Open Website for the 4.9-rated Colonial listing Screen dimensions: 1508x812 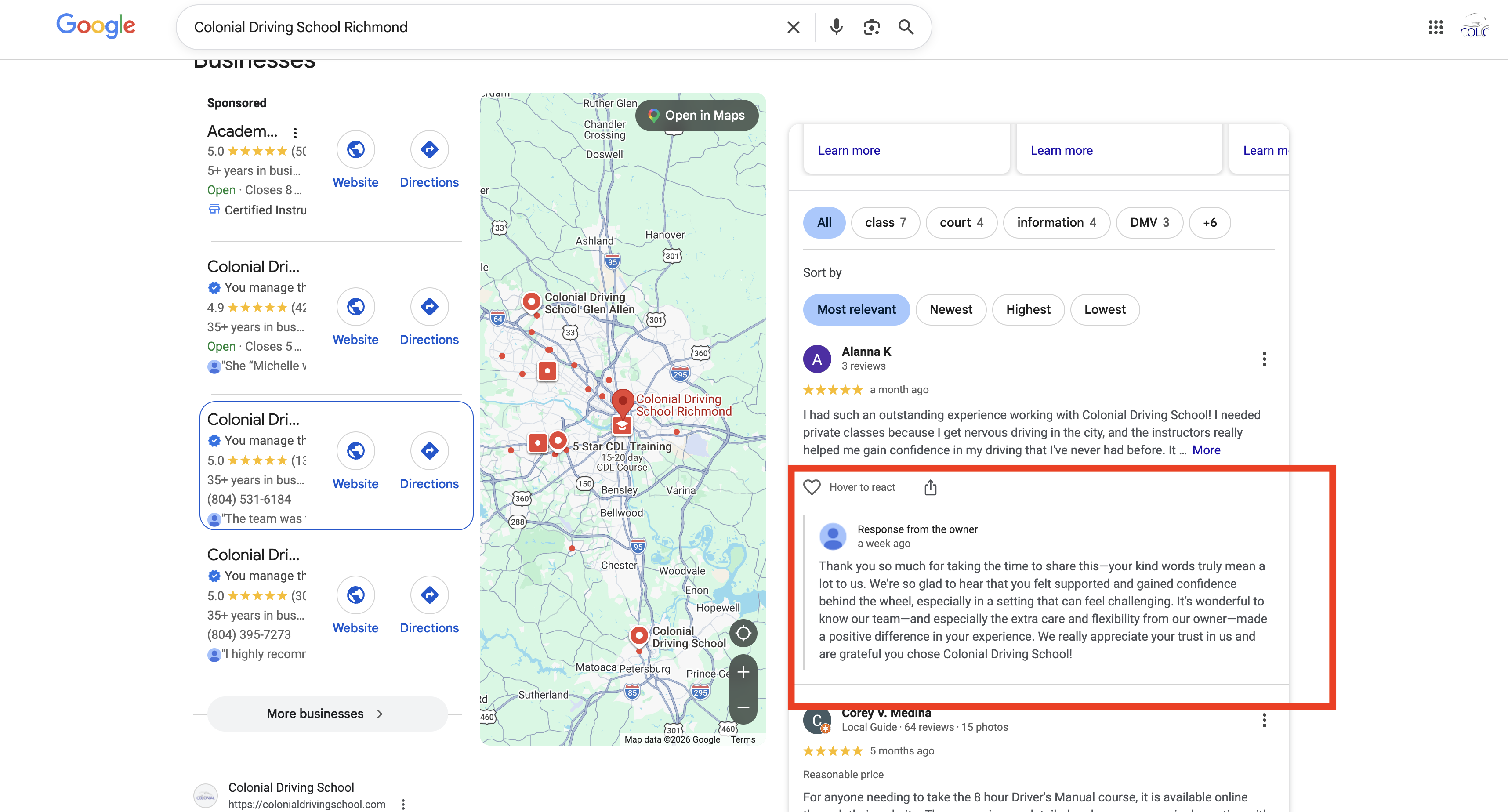[x=355, y=317]
